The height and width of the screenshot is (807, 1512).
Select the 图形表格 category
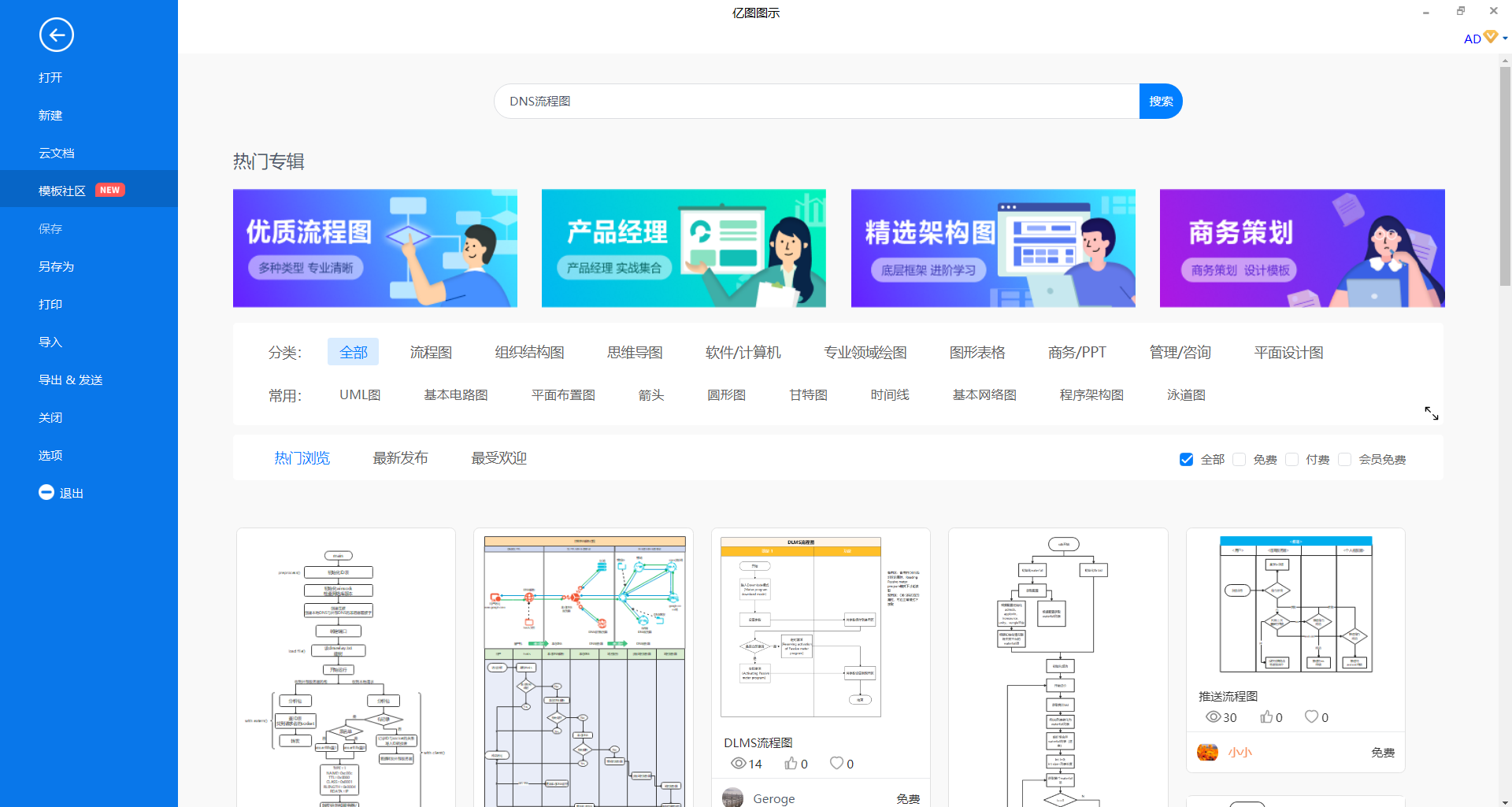(x=977, y=352)
